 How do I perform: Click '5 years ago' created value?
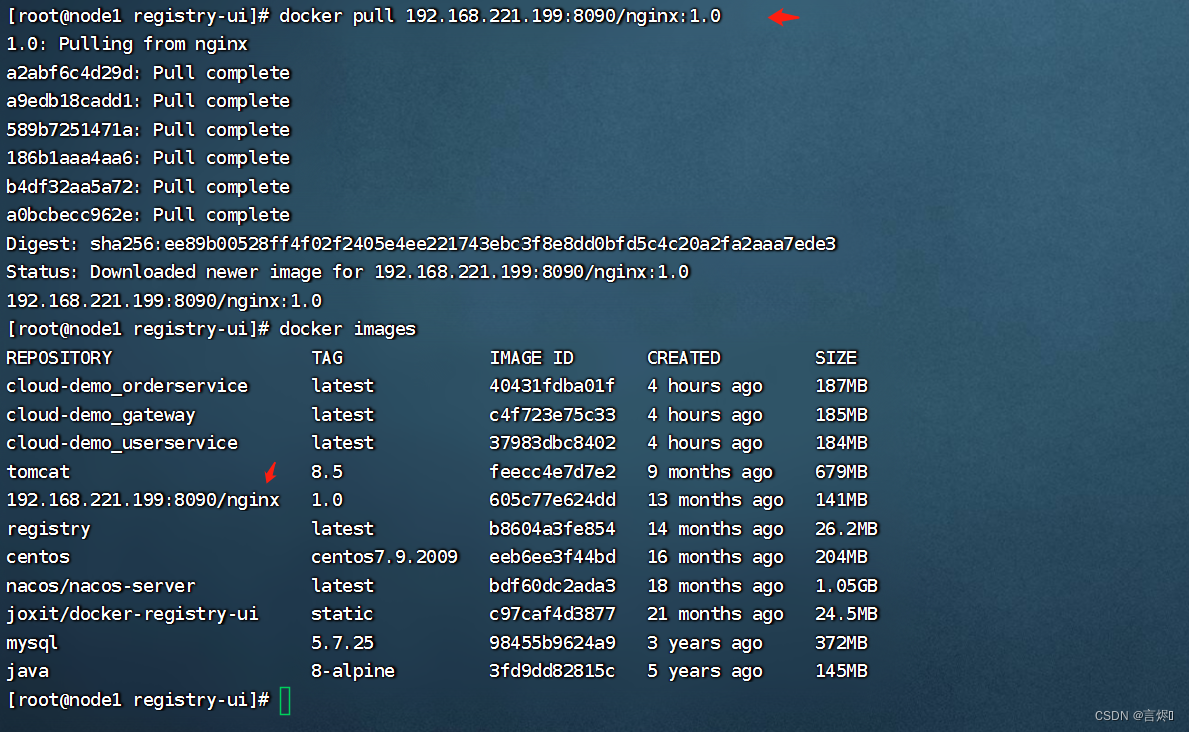pos(704,671)
